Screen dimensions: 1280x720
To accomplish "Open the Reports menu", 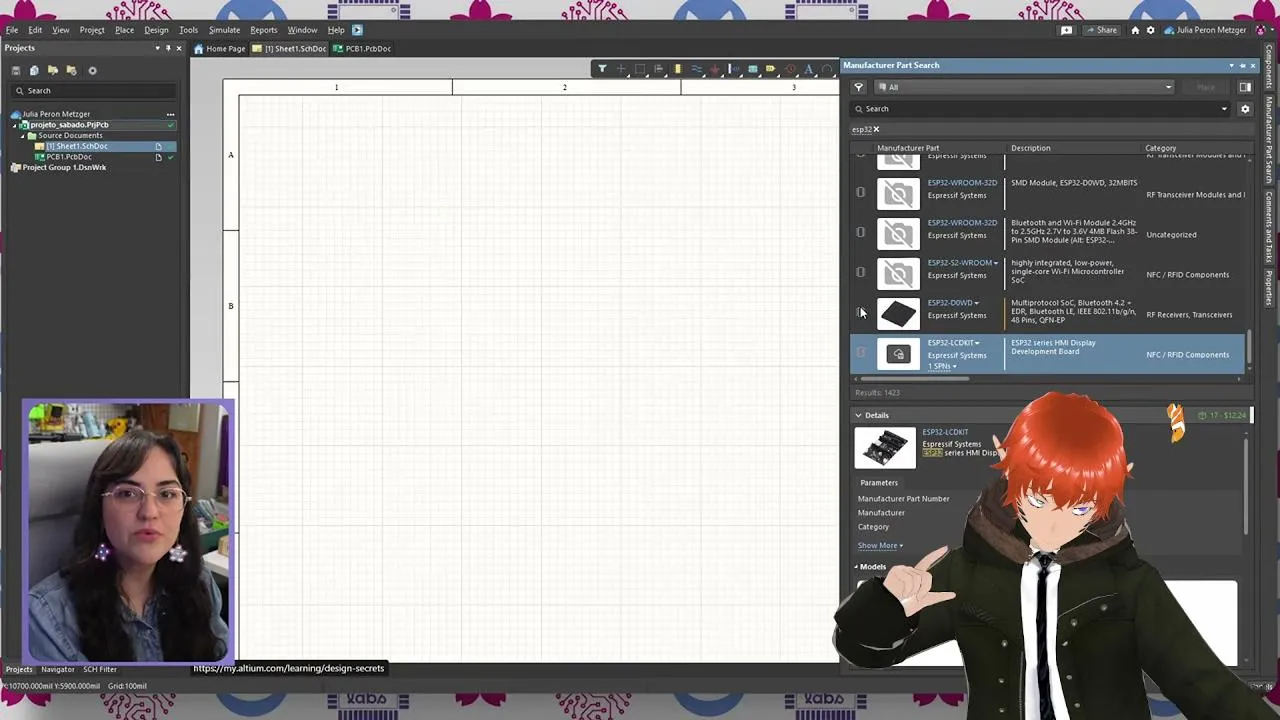I will point(264,30).
